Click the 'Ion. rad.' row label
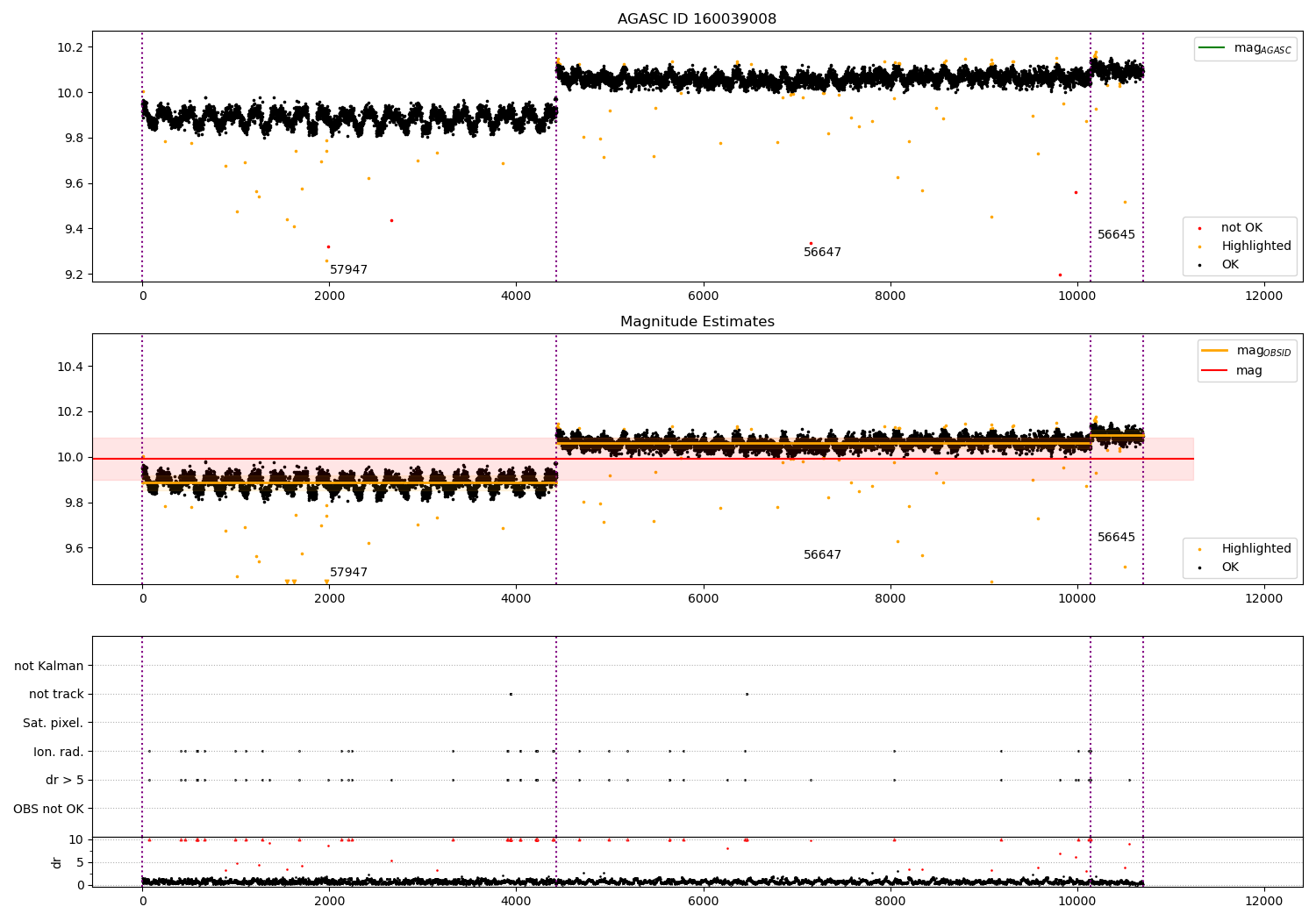 click(59, 752)
